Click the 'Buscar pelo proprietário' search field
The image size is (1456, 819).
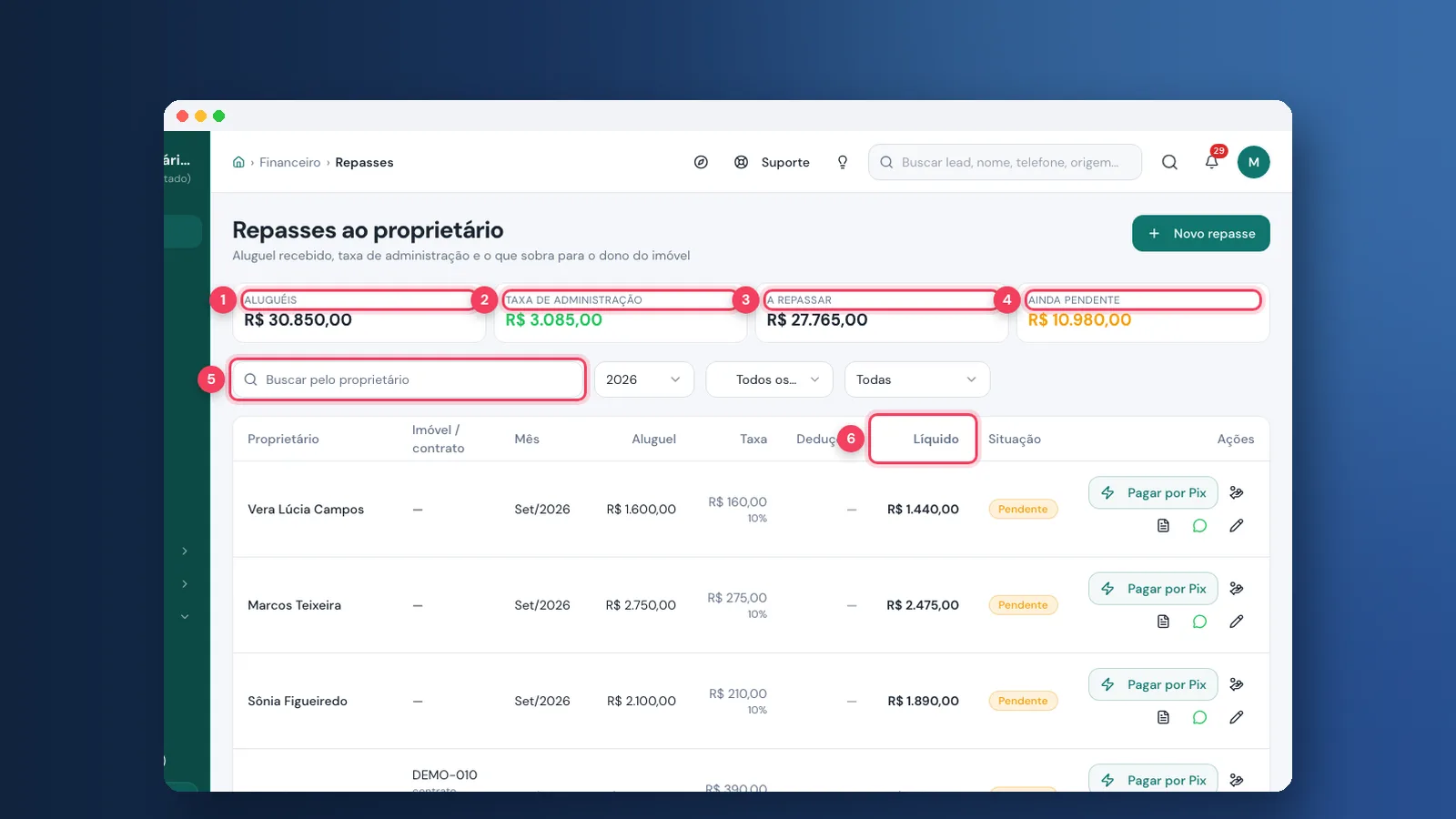pyautogui.click(x=407, y=379)
